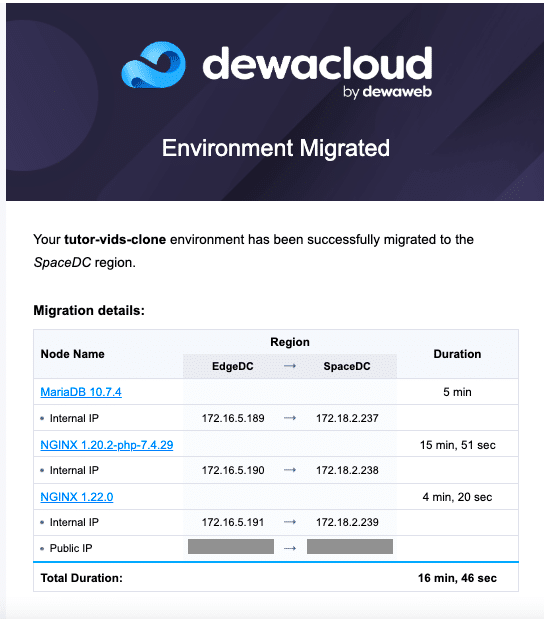Click the dewacloud cloud logo icon
Screen dimensions: 544x619
[154, 65]
